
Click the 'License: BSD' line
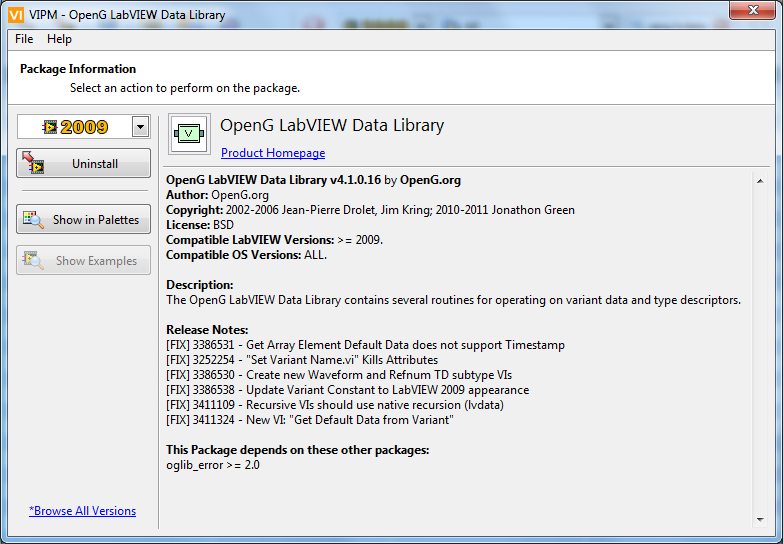(200, 225)
